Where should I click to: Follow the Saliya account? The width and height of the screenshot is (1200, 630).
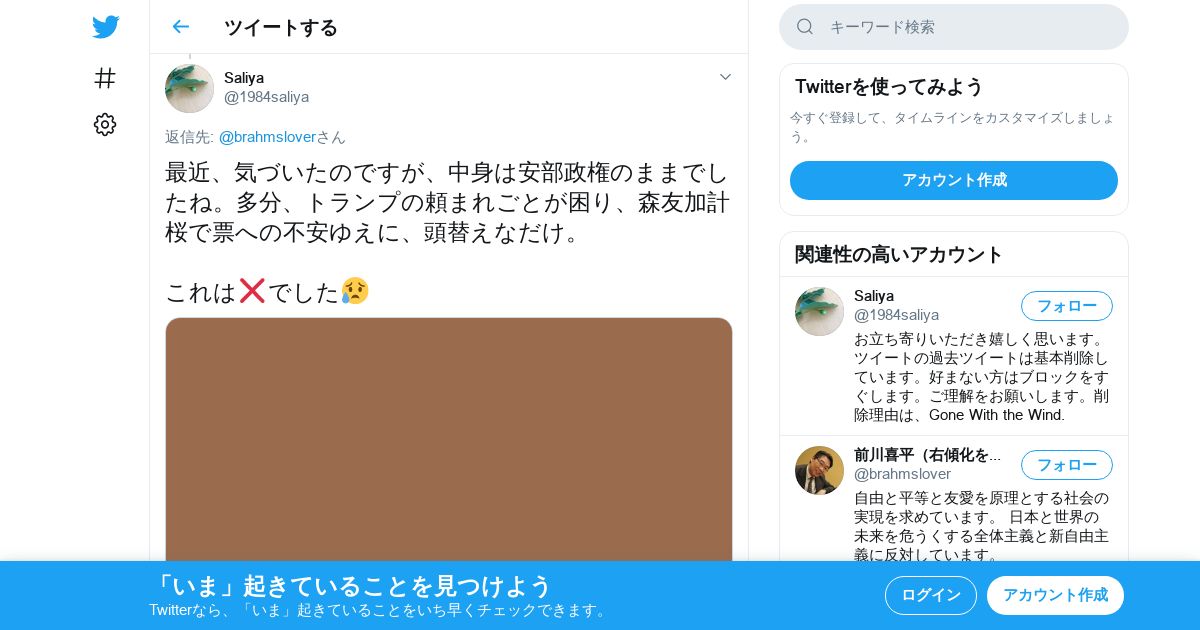[1066, 306]
